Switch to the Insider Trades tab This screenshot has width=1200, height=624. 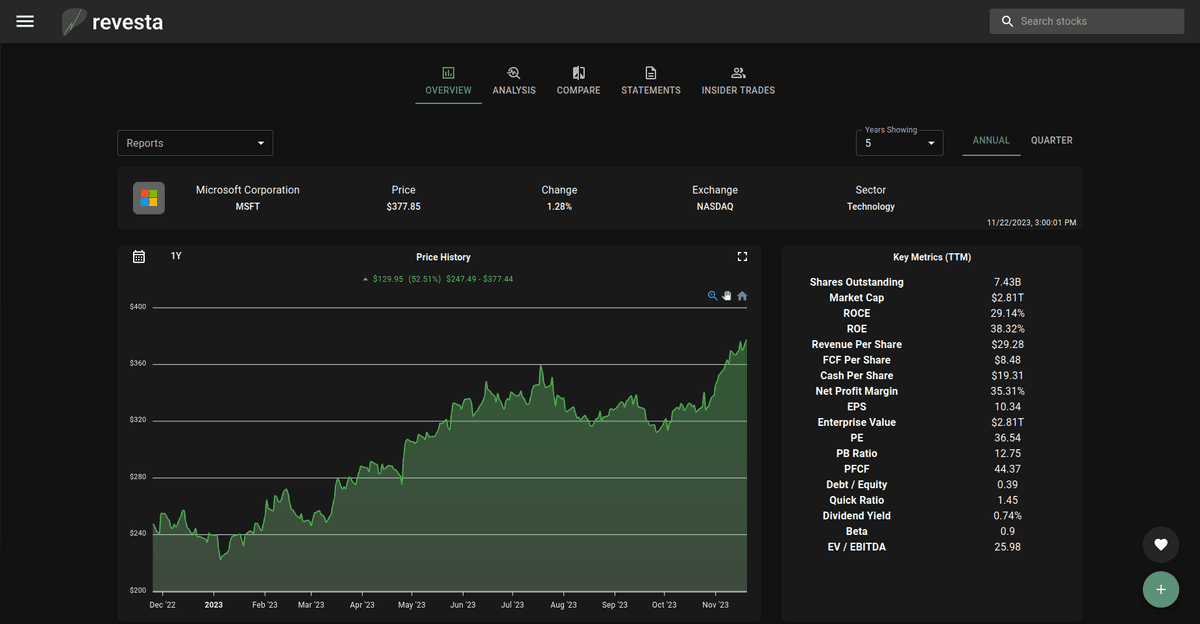(738, 81)
